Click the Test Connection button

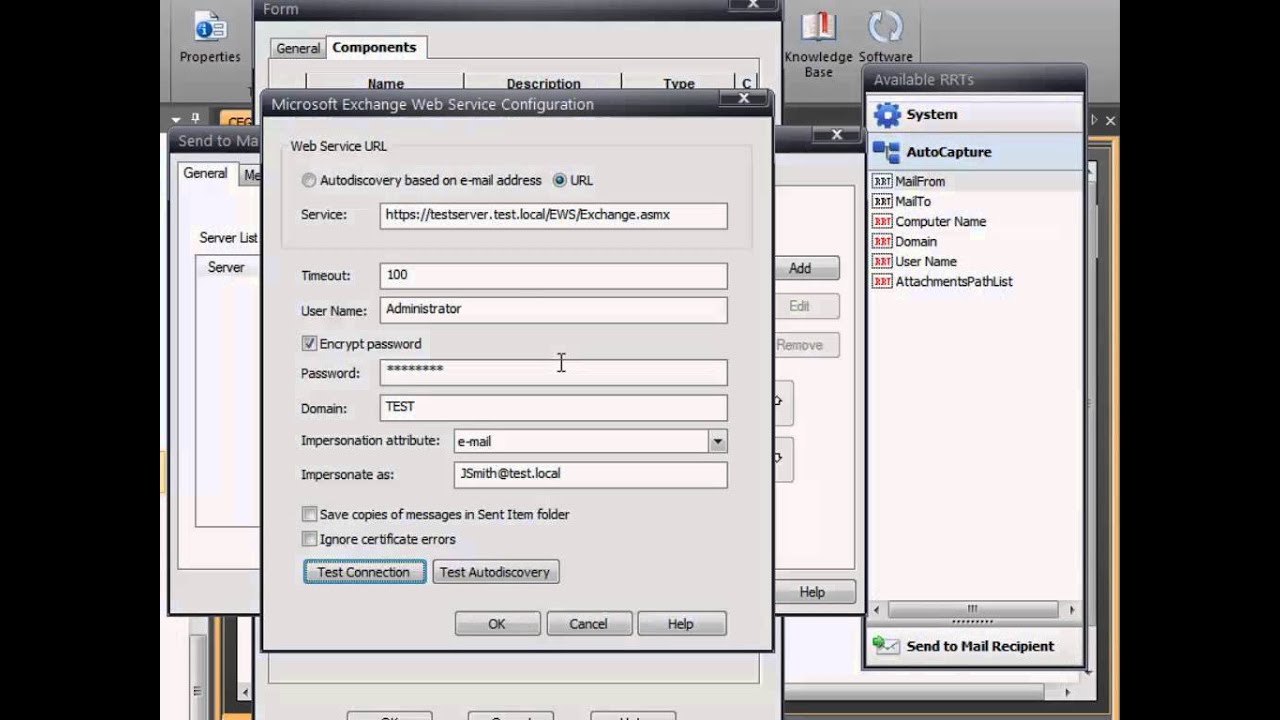[364, 572]
